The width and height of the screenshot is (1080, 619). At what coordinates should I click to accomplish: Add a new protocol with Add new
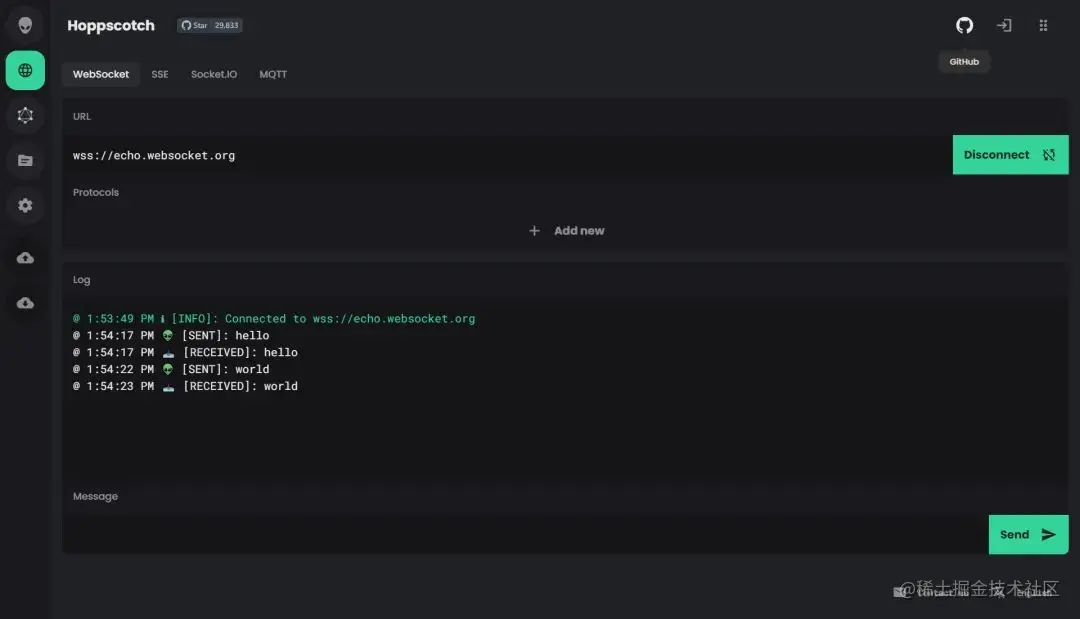point(566,231)
